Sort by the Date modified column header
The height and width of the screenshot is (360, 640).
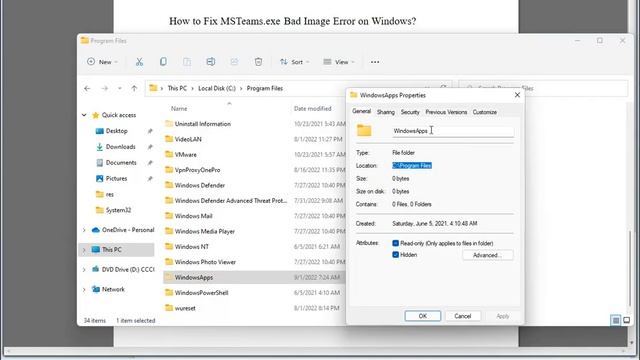pos(312,109)
